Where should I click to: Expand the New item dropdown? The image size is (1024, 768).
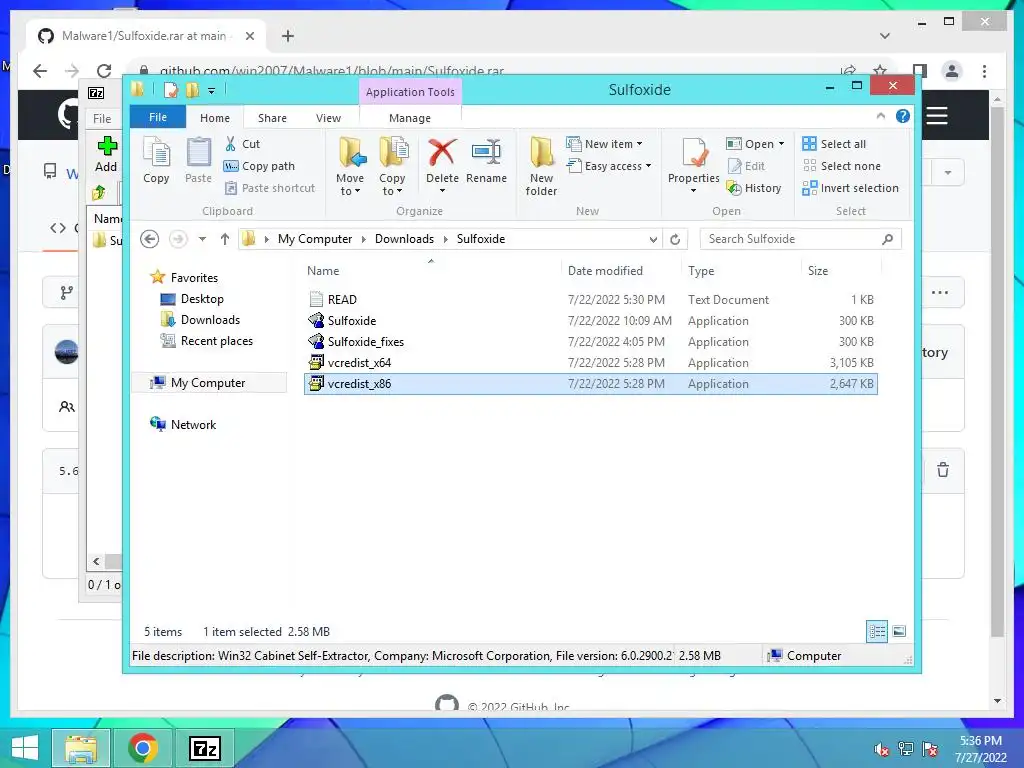point(605,144)
